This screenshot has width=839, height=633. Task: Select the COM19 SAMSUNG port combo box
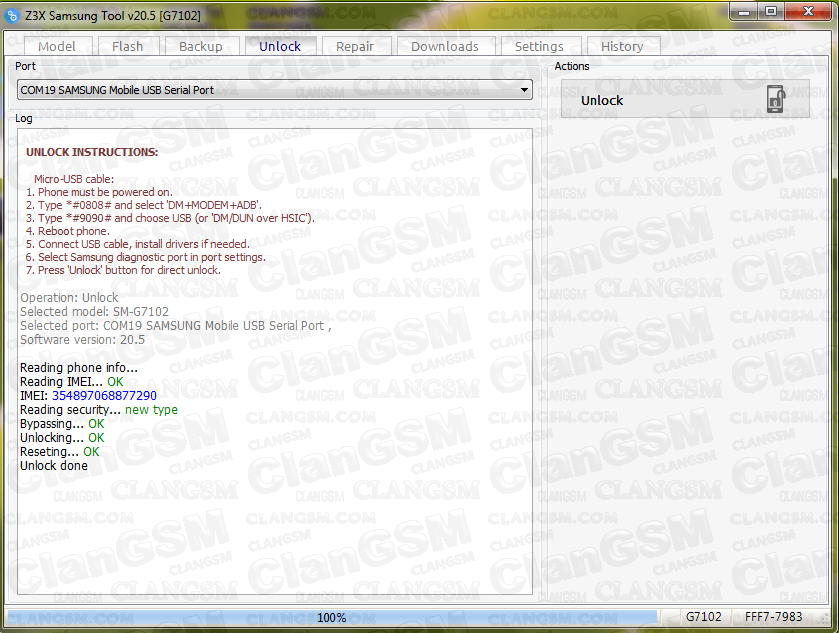pos(270,90)
